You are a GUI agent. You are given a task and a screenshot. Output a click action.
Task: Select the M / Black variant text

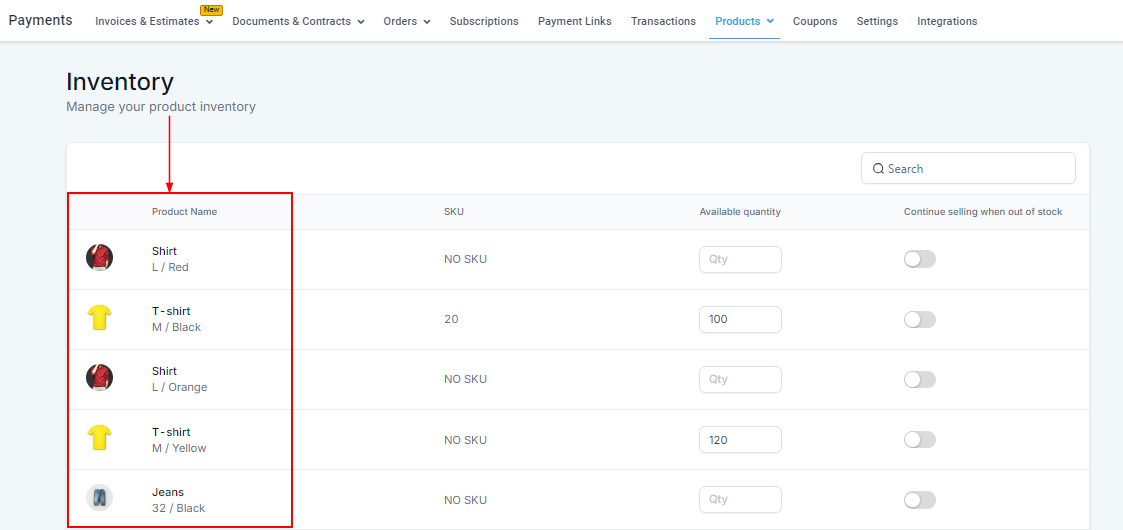[176, 327]
